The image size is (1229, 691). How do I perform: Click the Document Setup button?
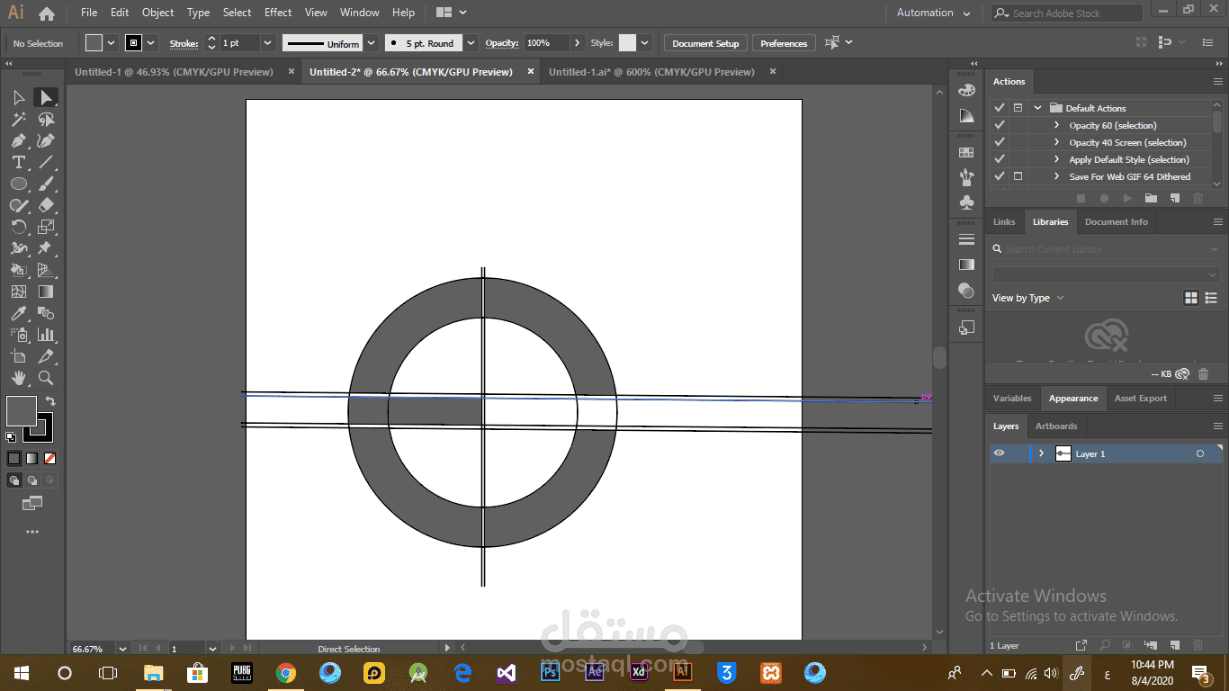tap(705, 43)
